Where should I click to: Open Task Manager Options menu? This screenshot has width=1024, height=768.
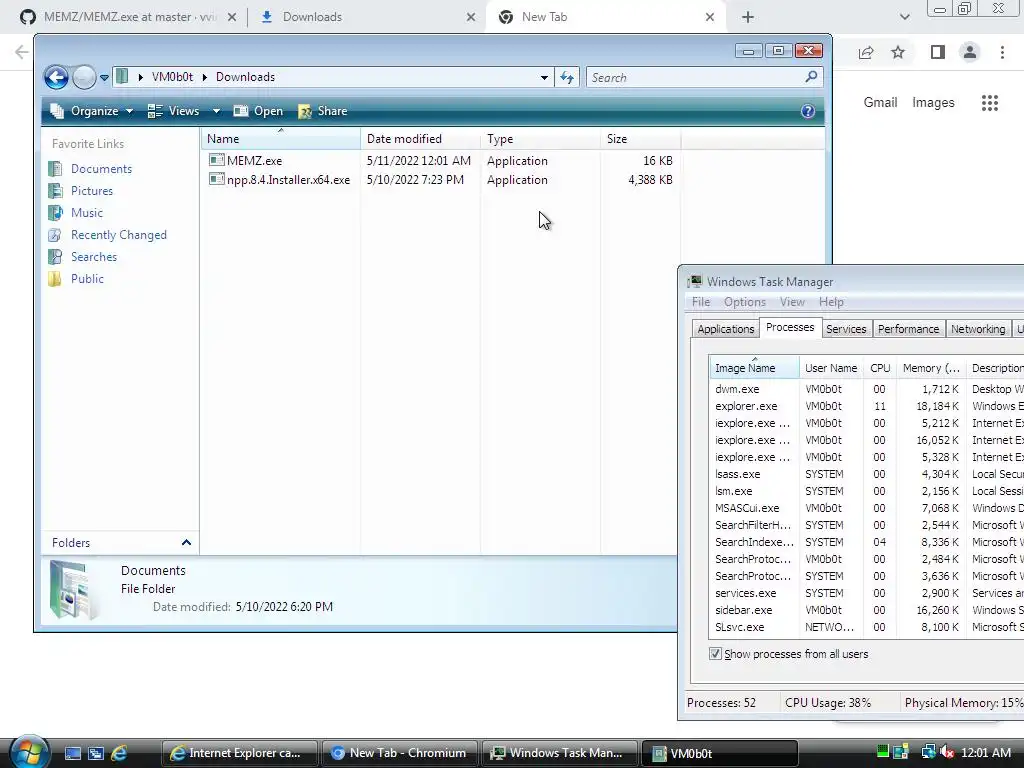click(744, 302)
